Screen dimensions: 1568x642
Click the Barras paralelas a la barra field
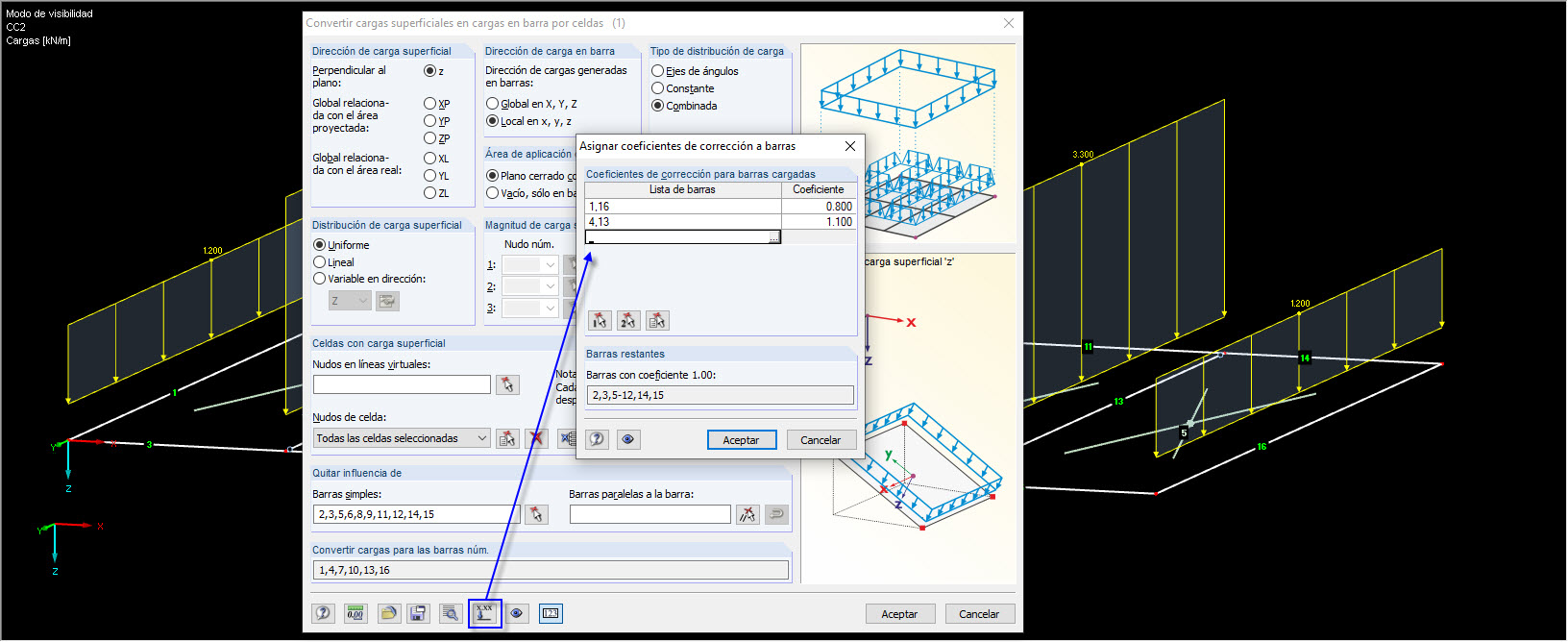coord(650,514)
